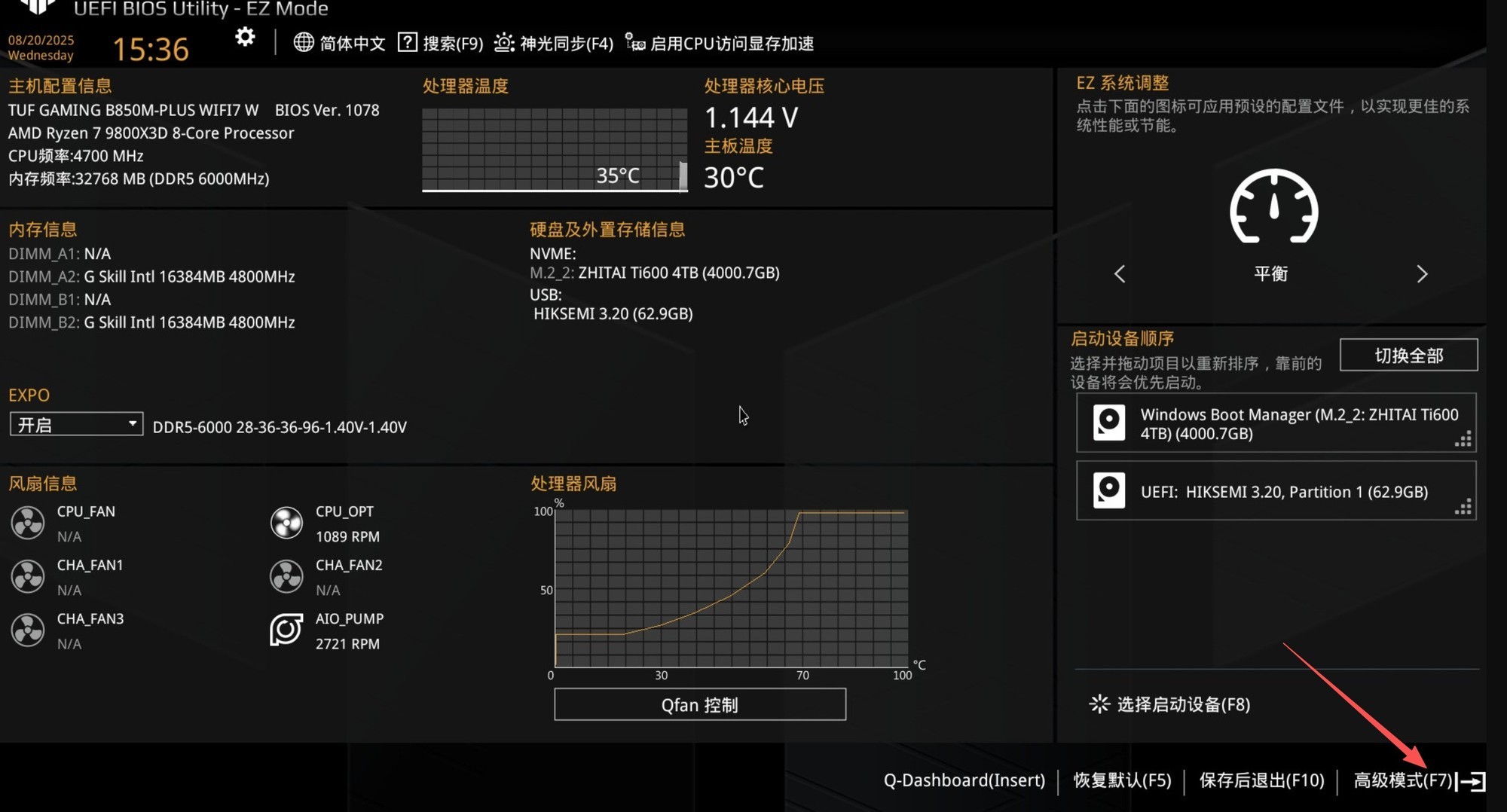Click the EZ tuning speedometer gauge icon

tap(1273, 206)
